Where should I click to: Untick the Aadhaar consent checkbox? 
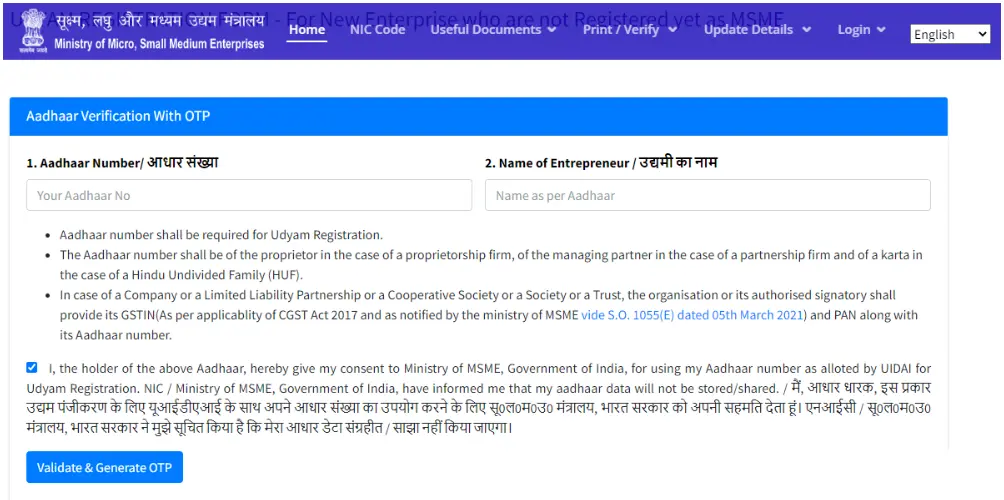32,367
